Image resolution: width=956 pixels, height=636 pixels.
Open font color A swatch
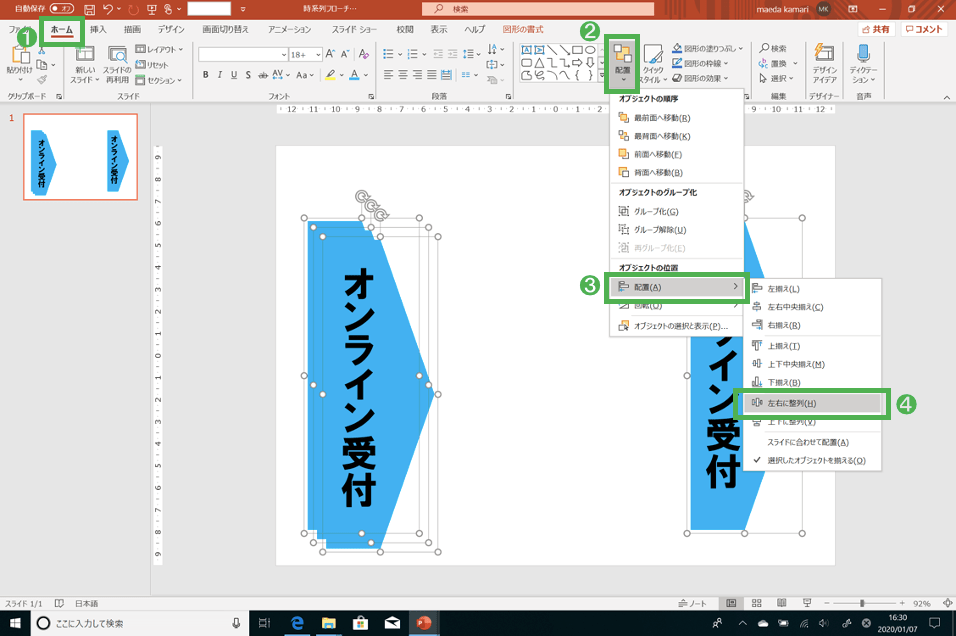click(354, 75)
